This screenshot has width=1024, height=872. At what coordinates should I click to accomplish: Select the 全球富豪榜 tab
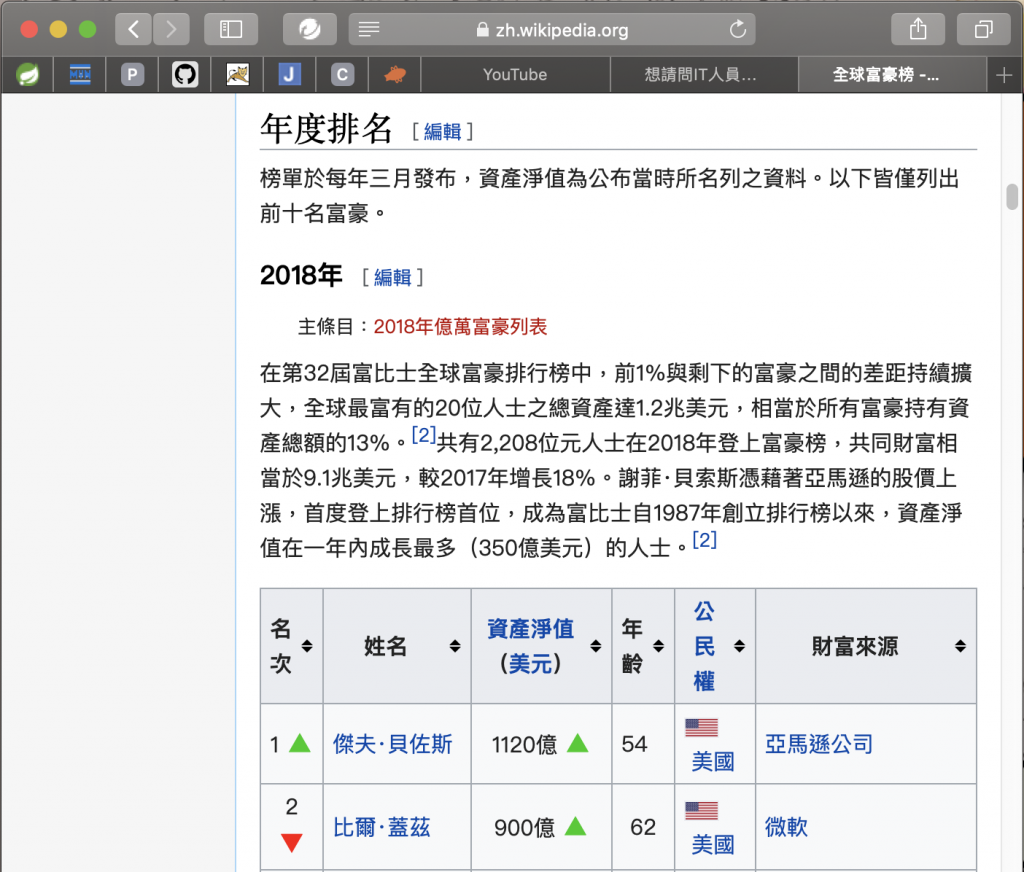point(892,74)
